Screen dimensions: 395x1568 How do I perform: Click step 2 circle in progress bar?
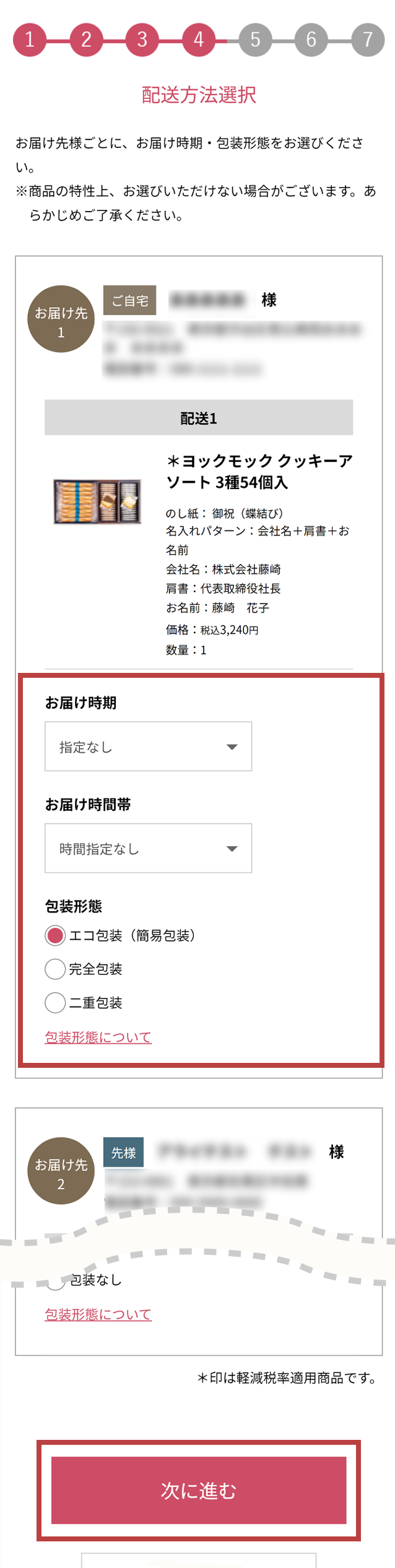point(86,40)
